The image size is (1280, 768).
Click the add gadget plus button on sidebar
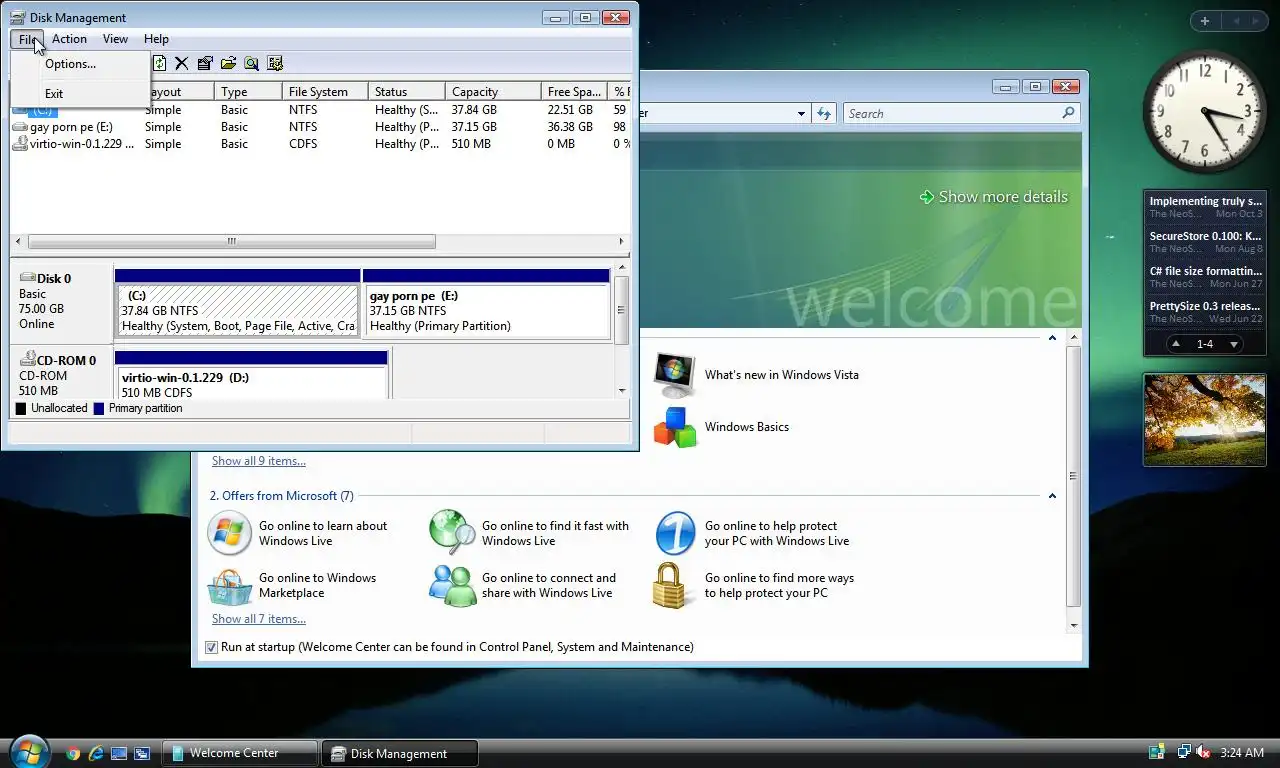pyautogui.click(x=1205, y=21)
